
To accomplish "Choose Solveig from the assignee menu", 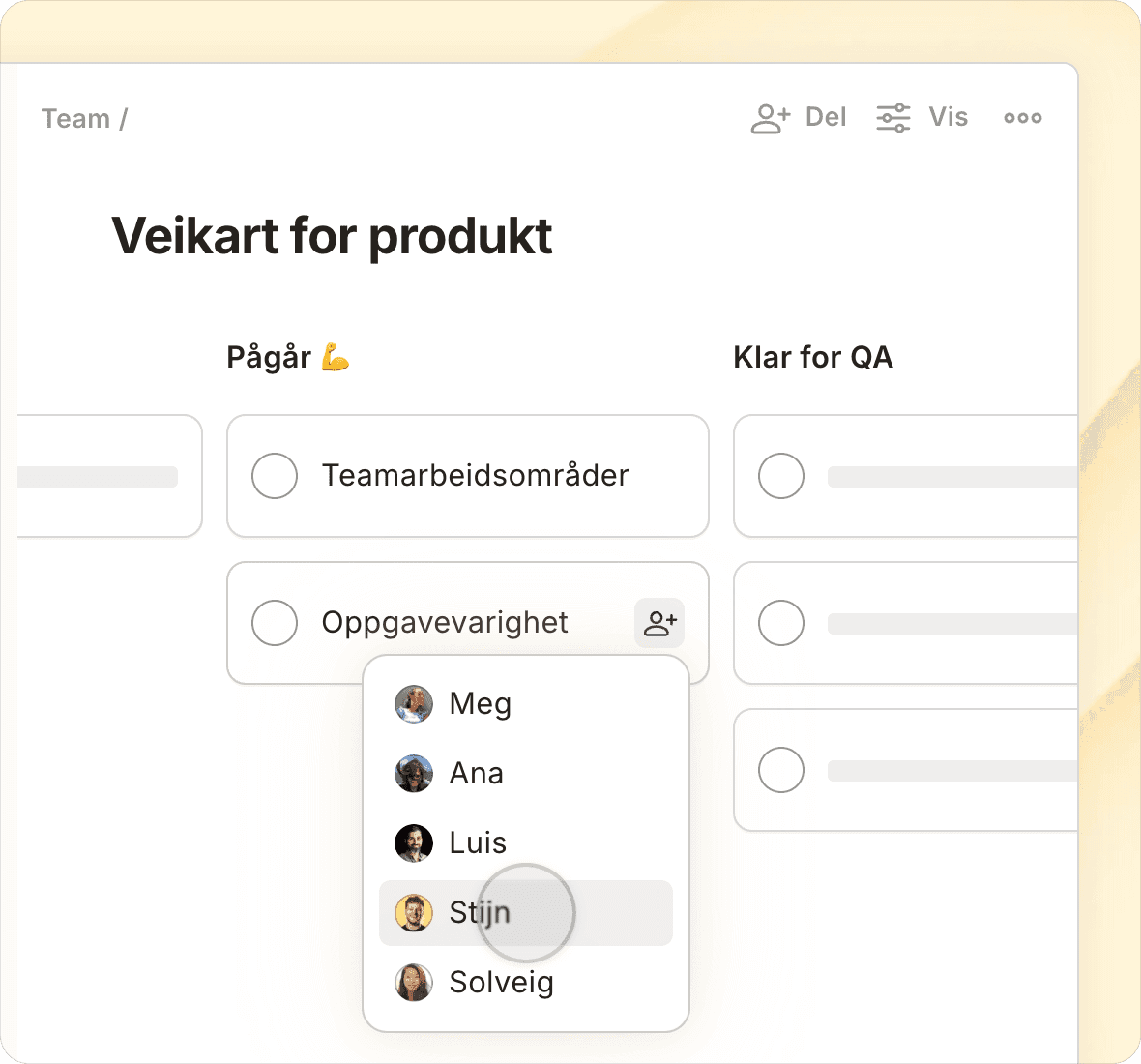I will click(501, 983).
